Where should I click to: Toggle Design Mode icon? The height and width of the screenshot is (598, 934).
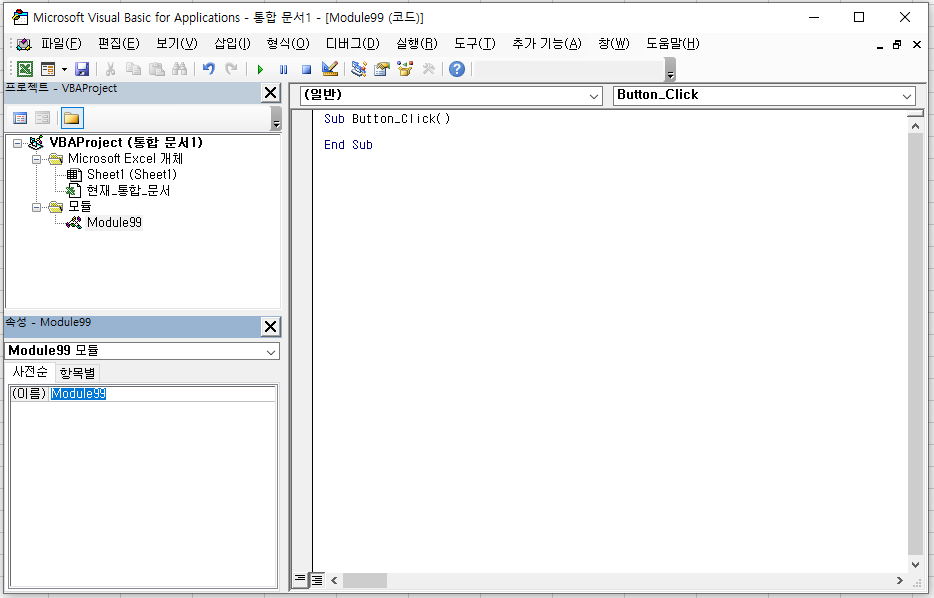(x=329, y=69)
